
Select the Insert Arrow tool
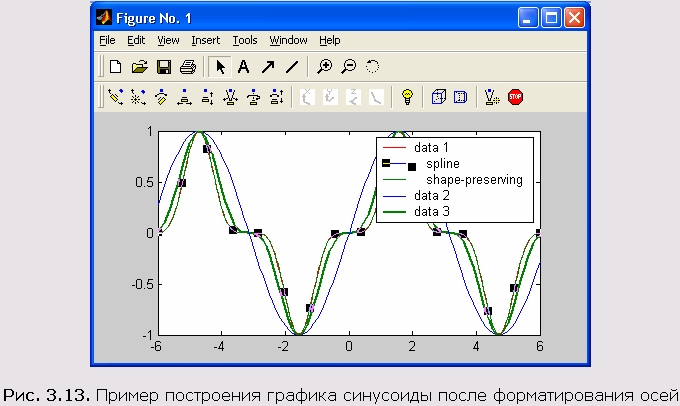pos(268,67)
